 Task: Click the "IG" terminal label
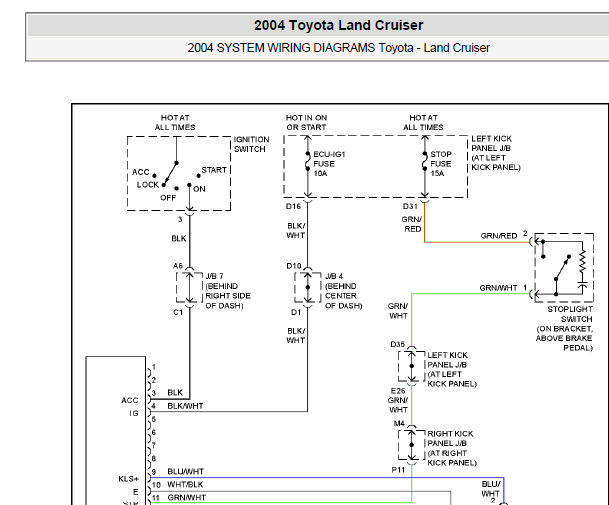coord(134,413)
